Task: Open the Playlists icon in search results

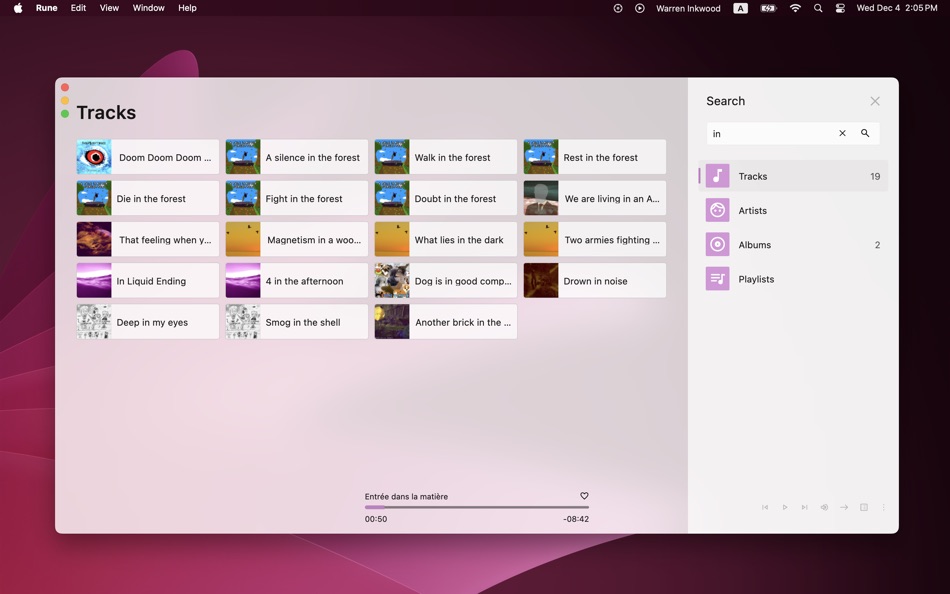Action: point(716,279)
